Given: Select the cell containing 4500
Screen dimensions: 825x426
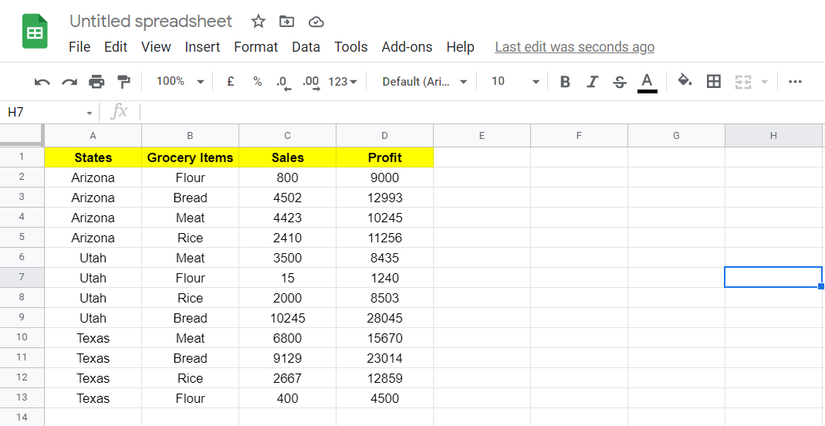Looking at the screenshot, I should click(385, 398).
